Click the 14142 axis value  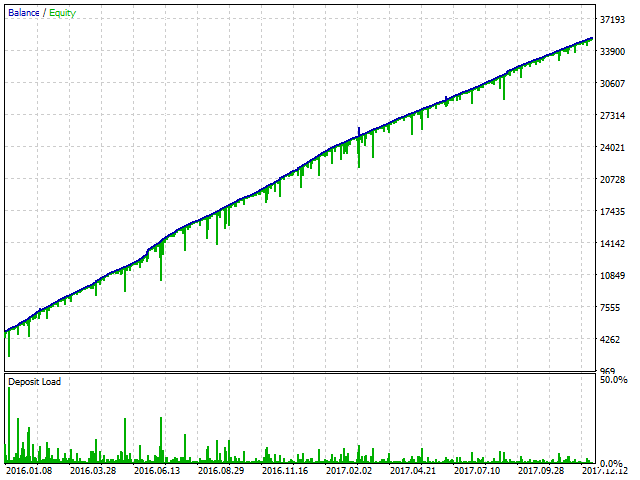tap(612, 244)
